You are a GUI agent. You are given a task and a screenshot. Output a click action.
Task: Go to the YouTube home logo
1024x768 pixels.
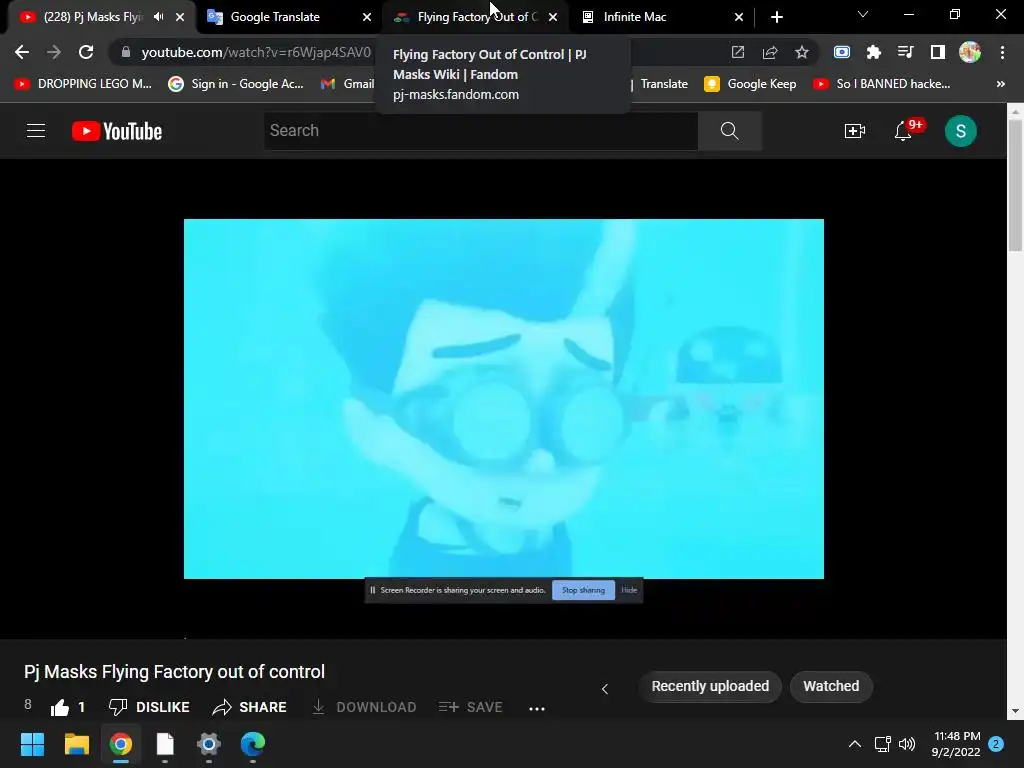pos(117,131)
